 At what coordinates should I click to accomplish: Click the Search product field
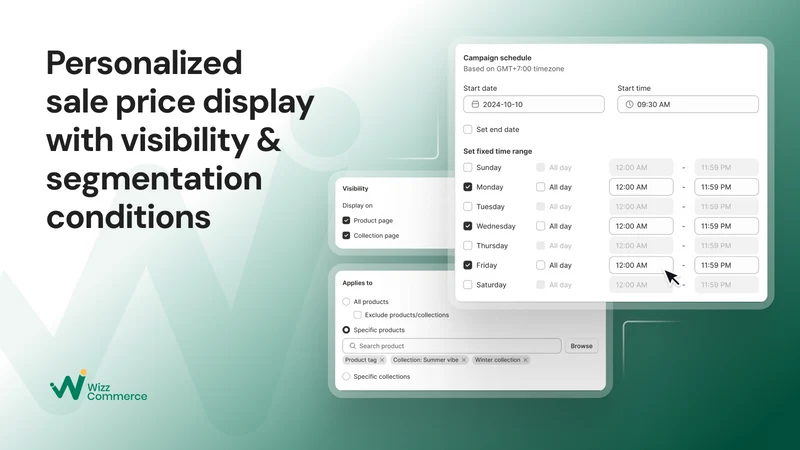click(452, 346)
